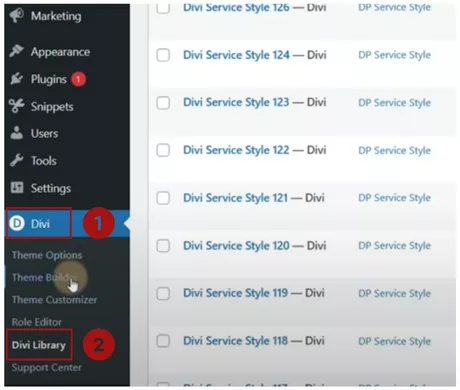Open Role Editor submenu item
The height and width of the screenshot is (390, 460).
(x=37, y=322)
